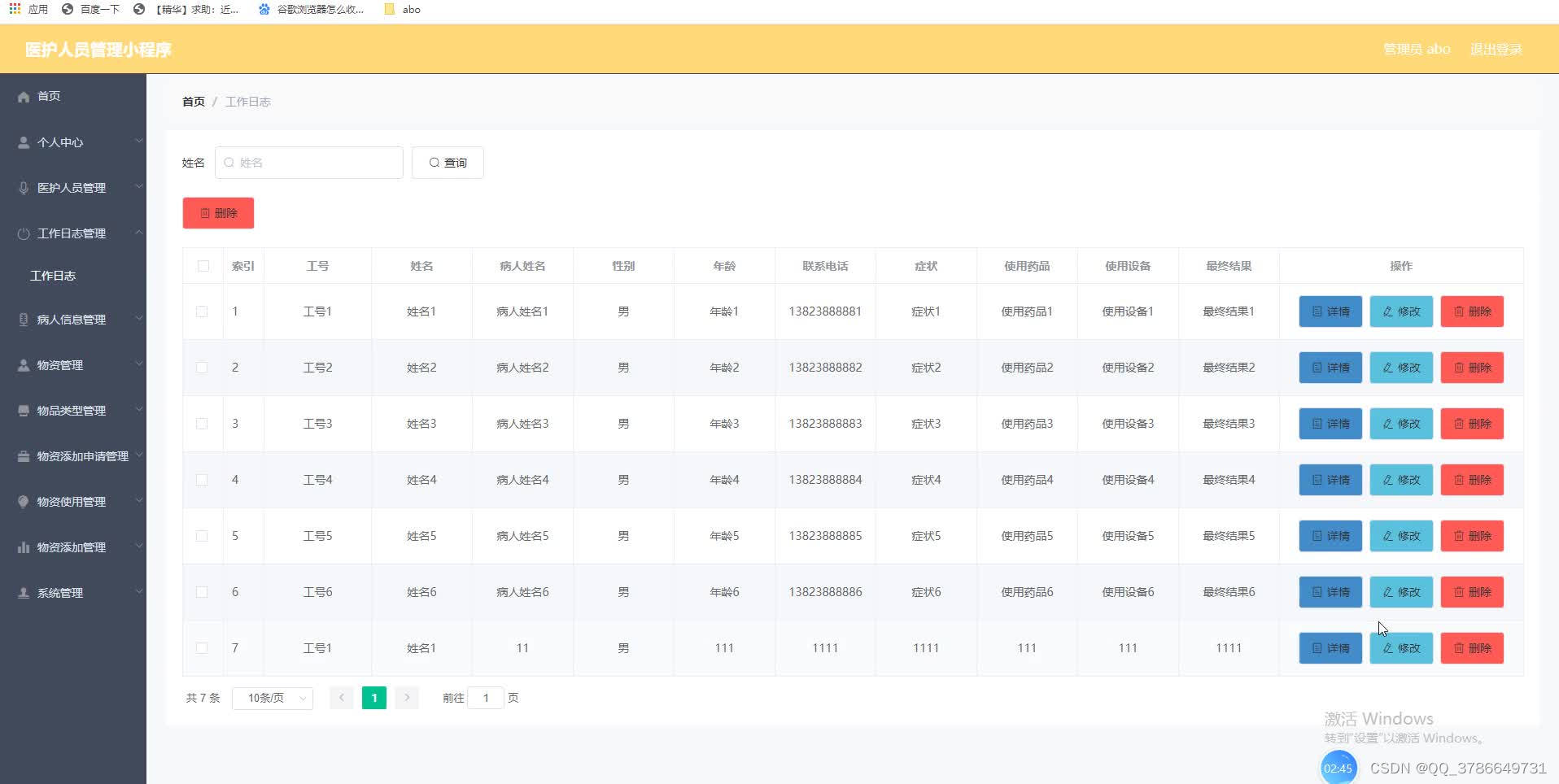Click the user icon beside 物资管理
This screenshot has width=1559, height=784.
[24, 365]
